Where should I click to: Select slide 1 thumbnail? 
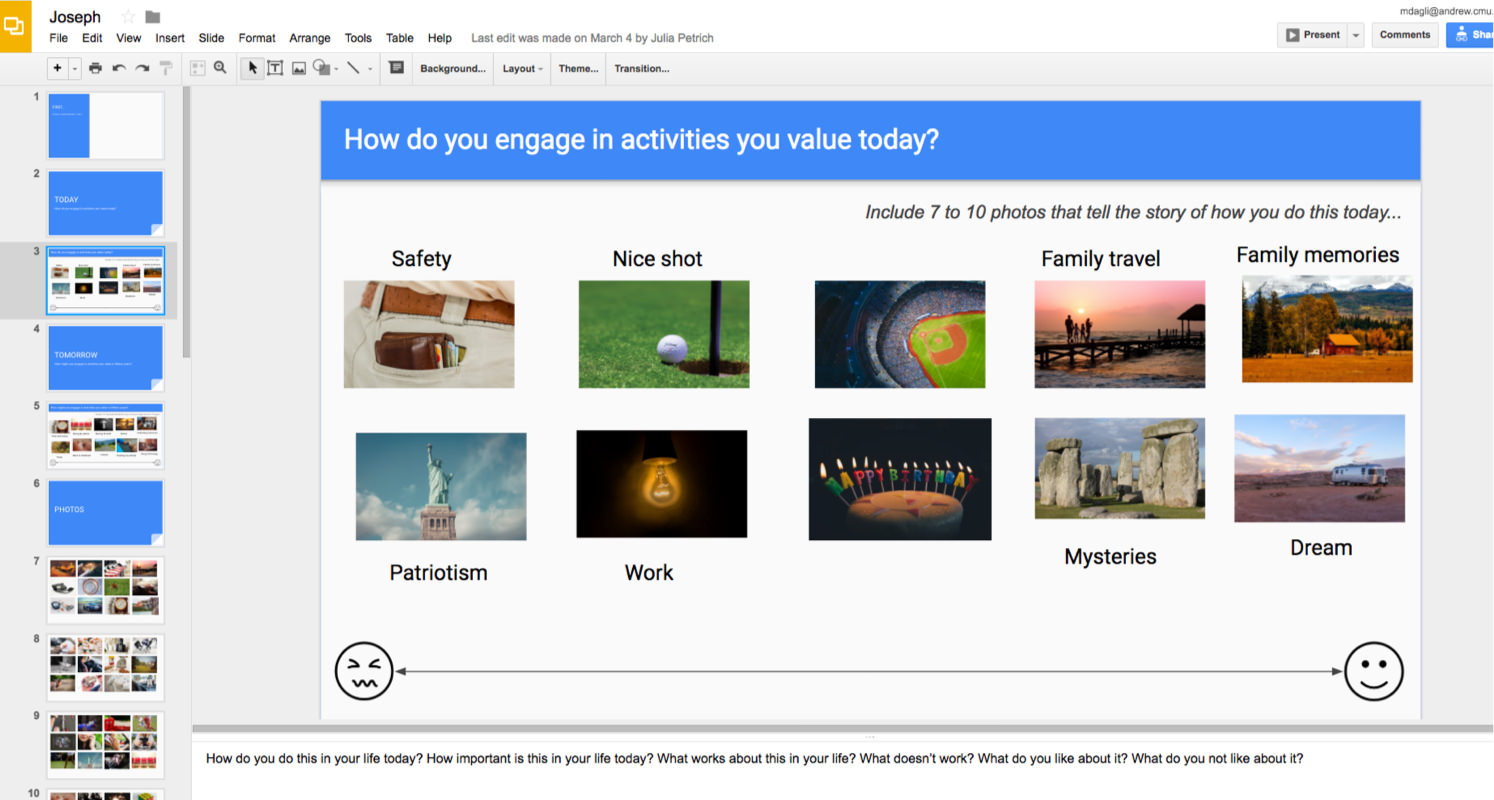(105, 126)
